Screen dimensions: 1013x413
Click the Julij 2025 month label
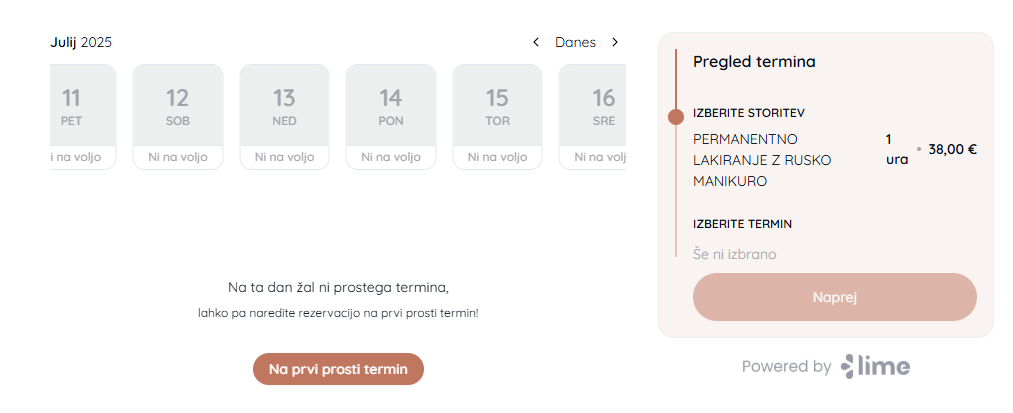pyautogui.click(x=81, y=42)
